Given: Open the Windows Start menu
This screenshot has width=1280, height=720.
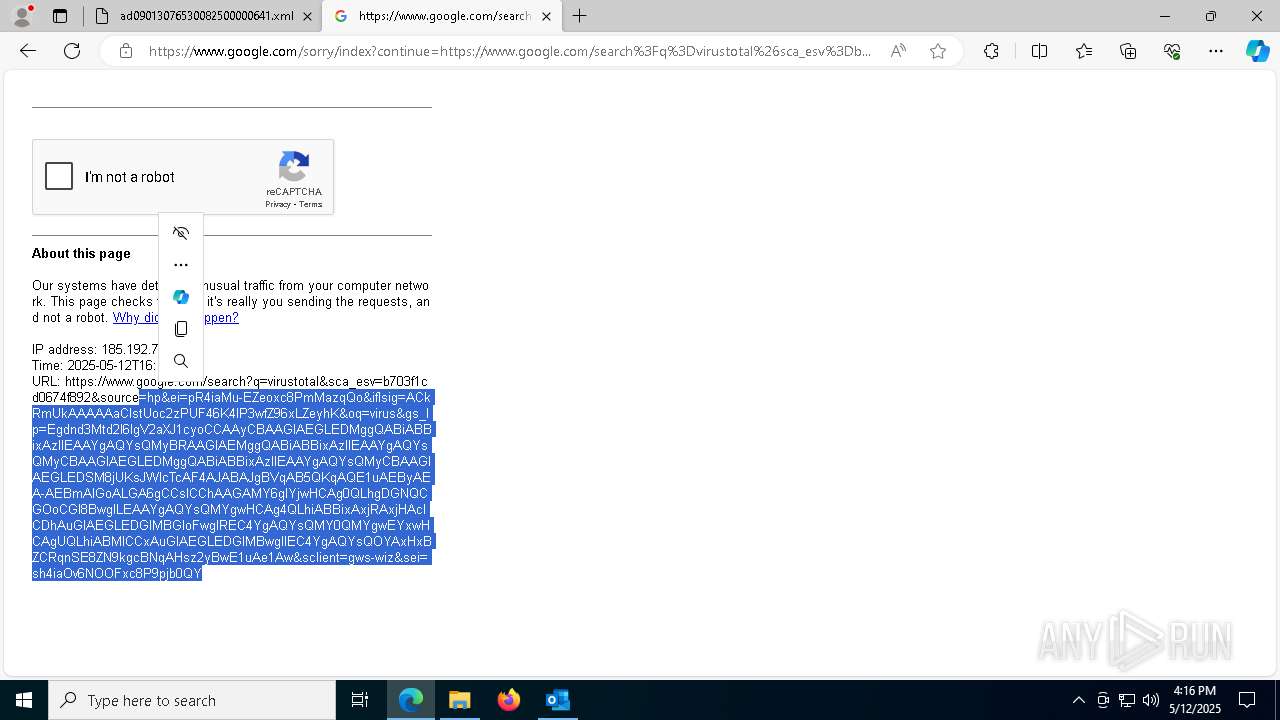Looking at the screenshot, I should click(x=24, y=700).
